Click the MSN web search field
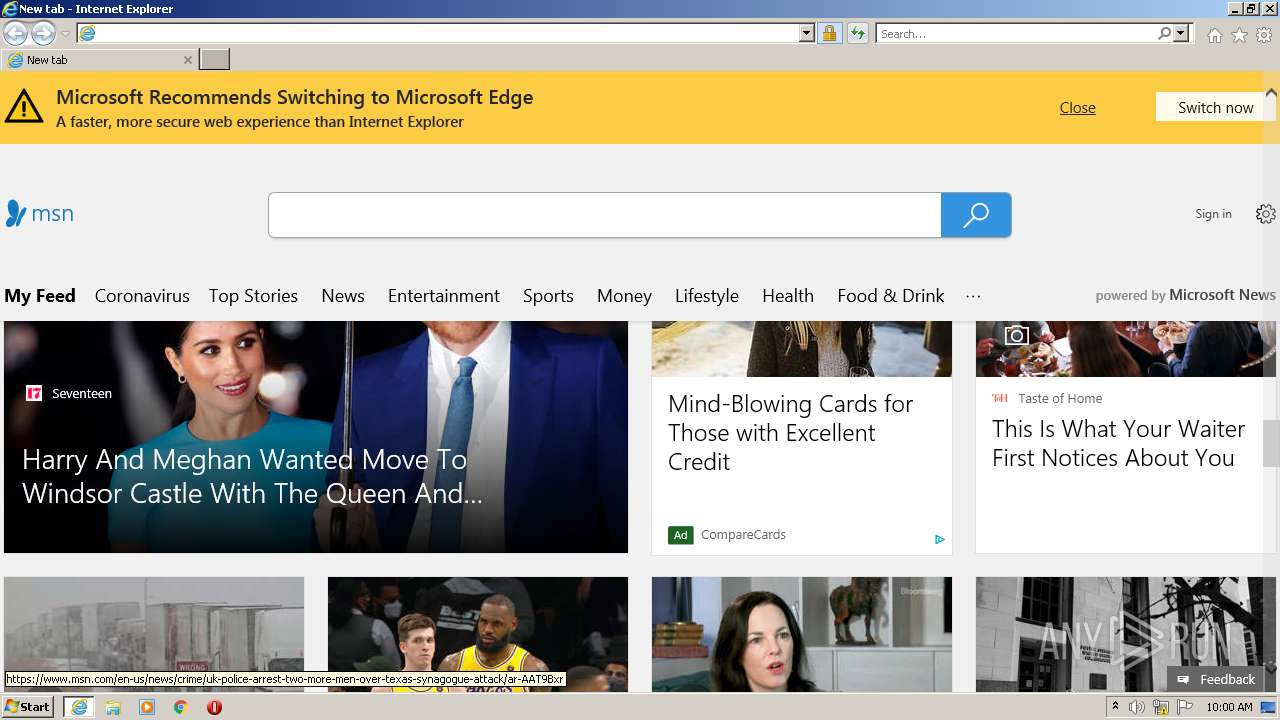 604,215
